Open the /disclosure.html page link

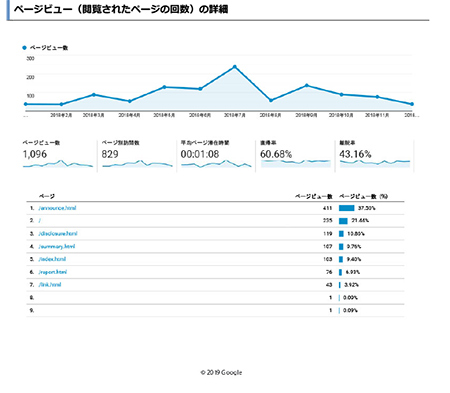(58, 234)
